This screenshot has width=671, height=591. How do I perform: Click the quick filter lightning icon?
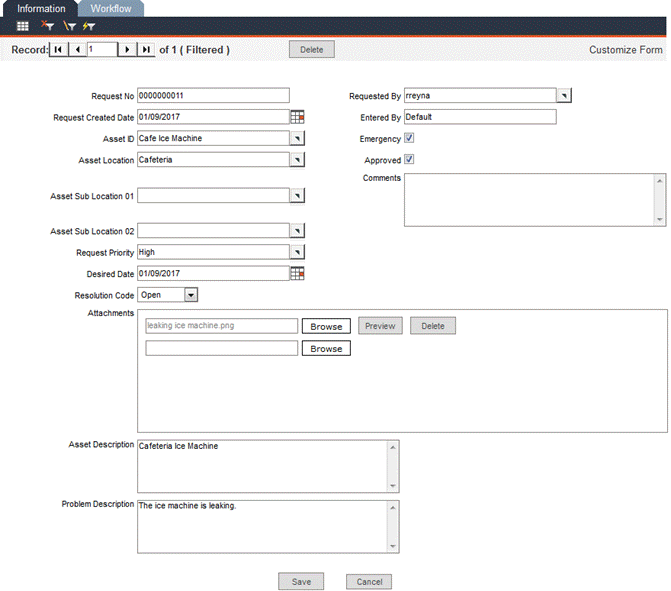[89, 26]
